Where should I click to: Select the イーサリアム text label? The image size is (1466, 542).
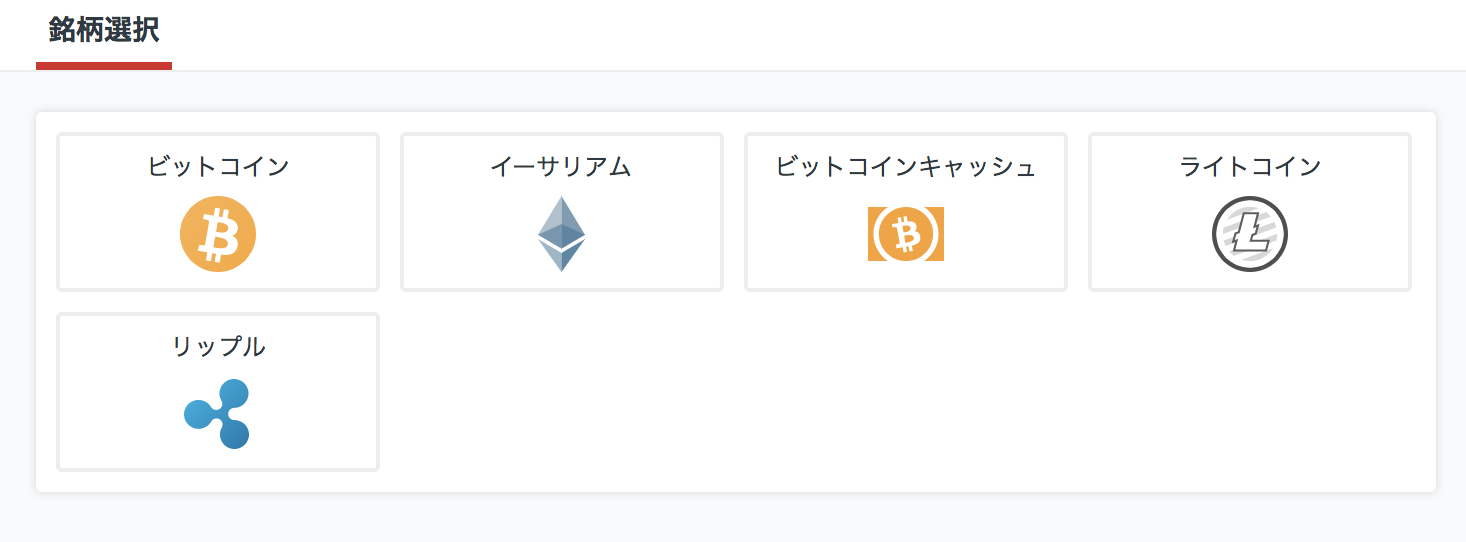tap(562, 167)
